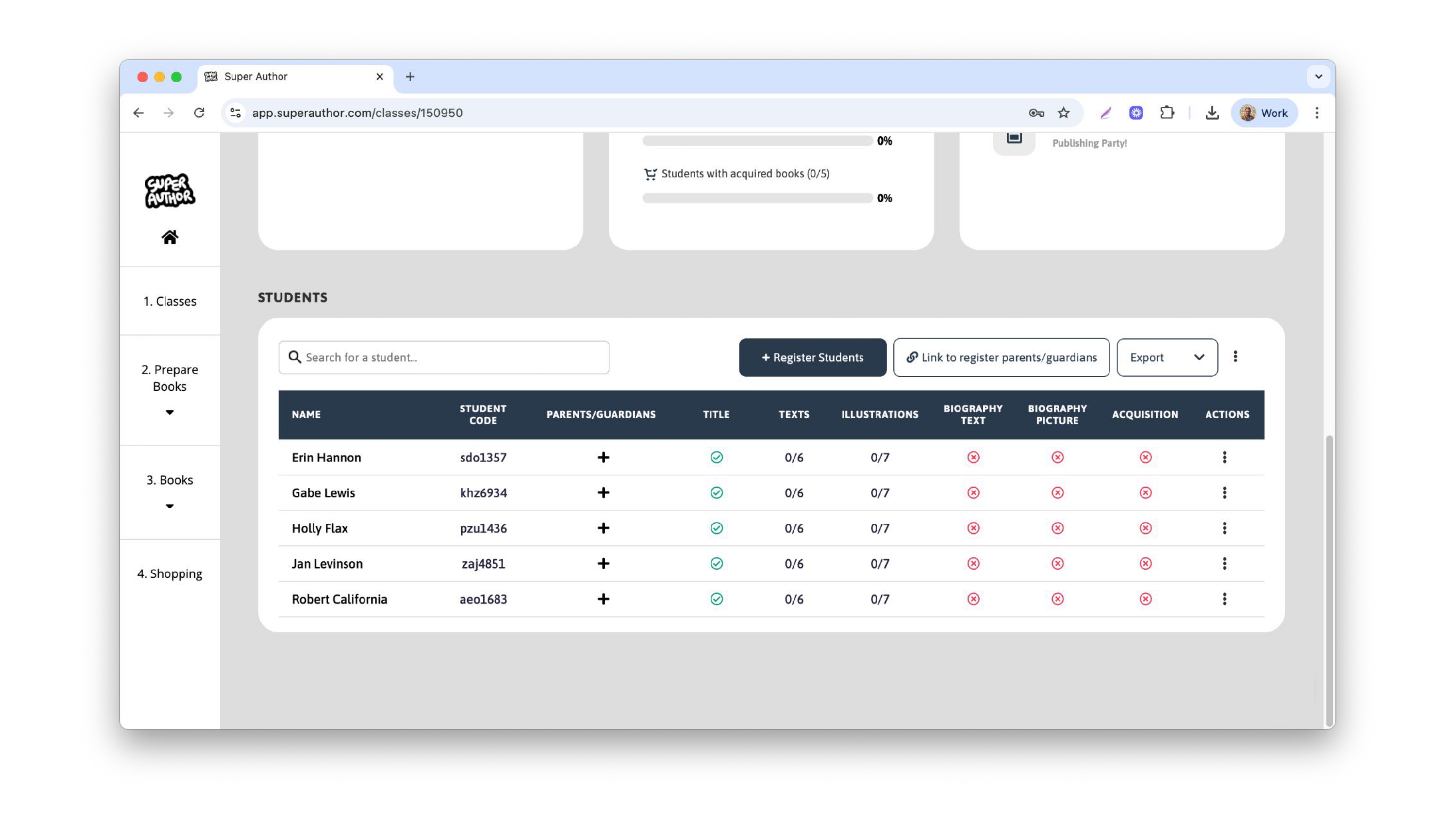
Task: Bookmark this page with the star icon
Action: (x=1063, y=113)
